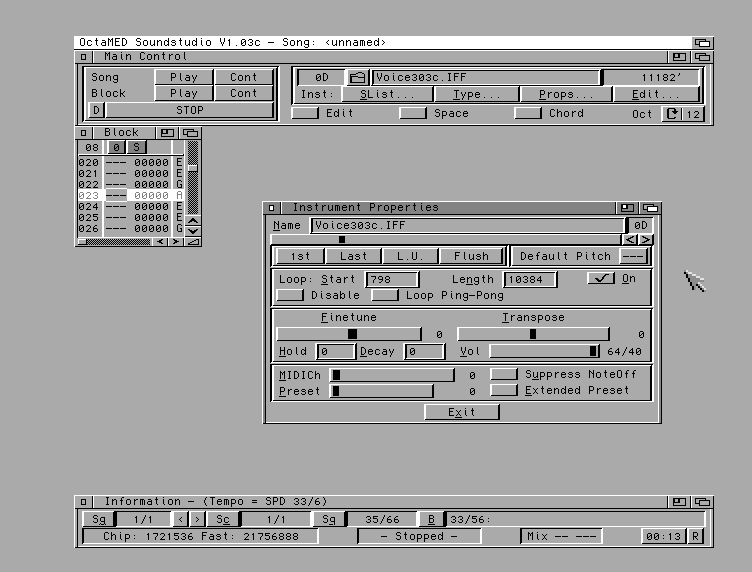Screen dimensions: 752x572
Task: Click the load instrument folder icon
Action: pos(357,77)
